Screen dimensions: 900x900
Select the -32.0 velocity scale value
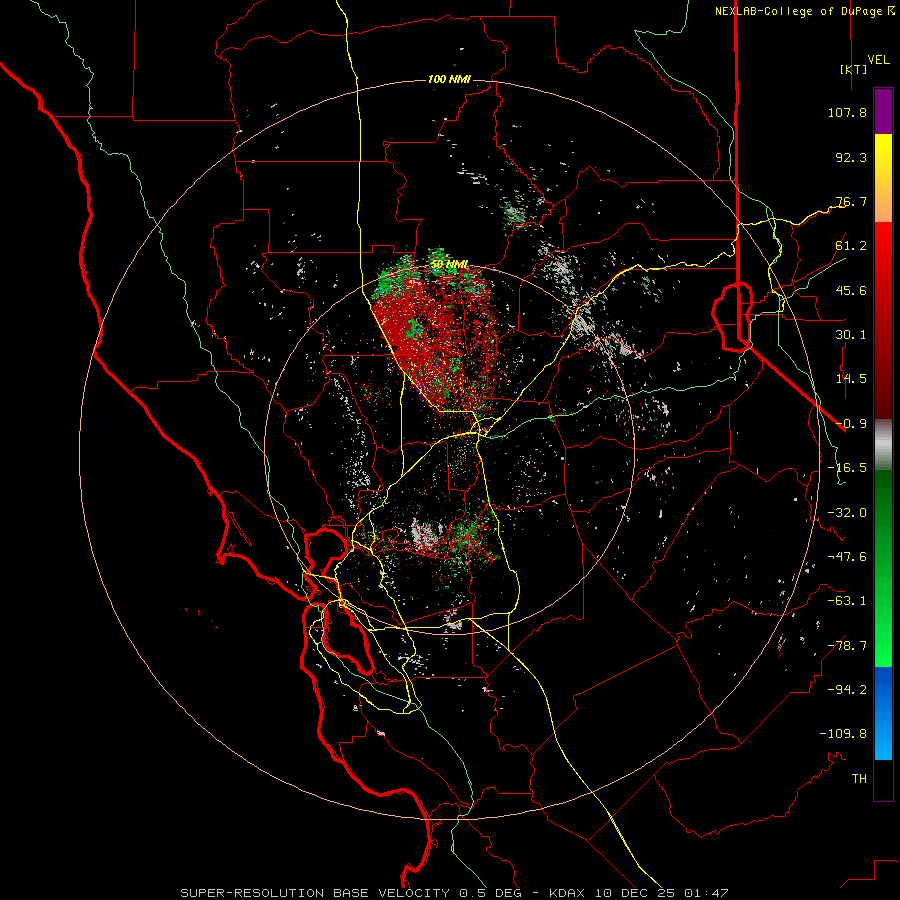tap(847, 513)
